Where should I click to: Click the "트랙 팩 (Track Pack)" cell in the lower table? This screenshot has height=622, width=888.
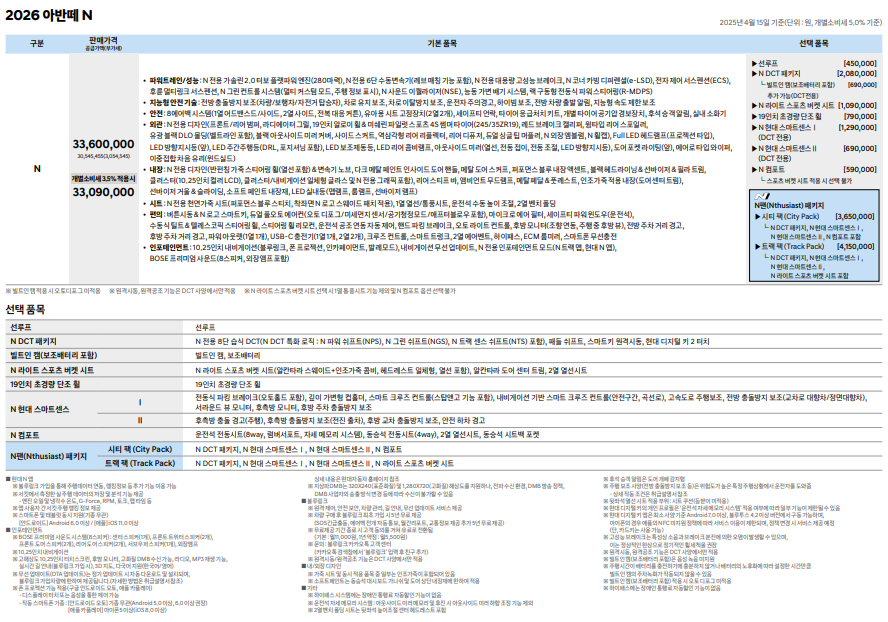140,463
